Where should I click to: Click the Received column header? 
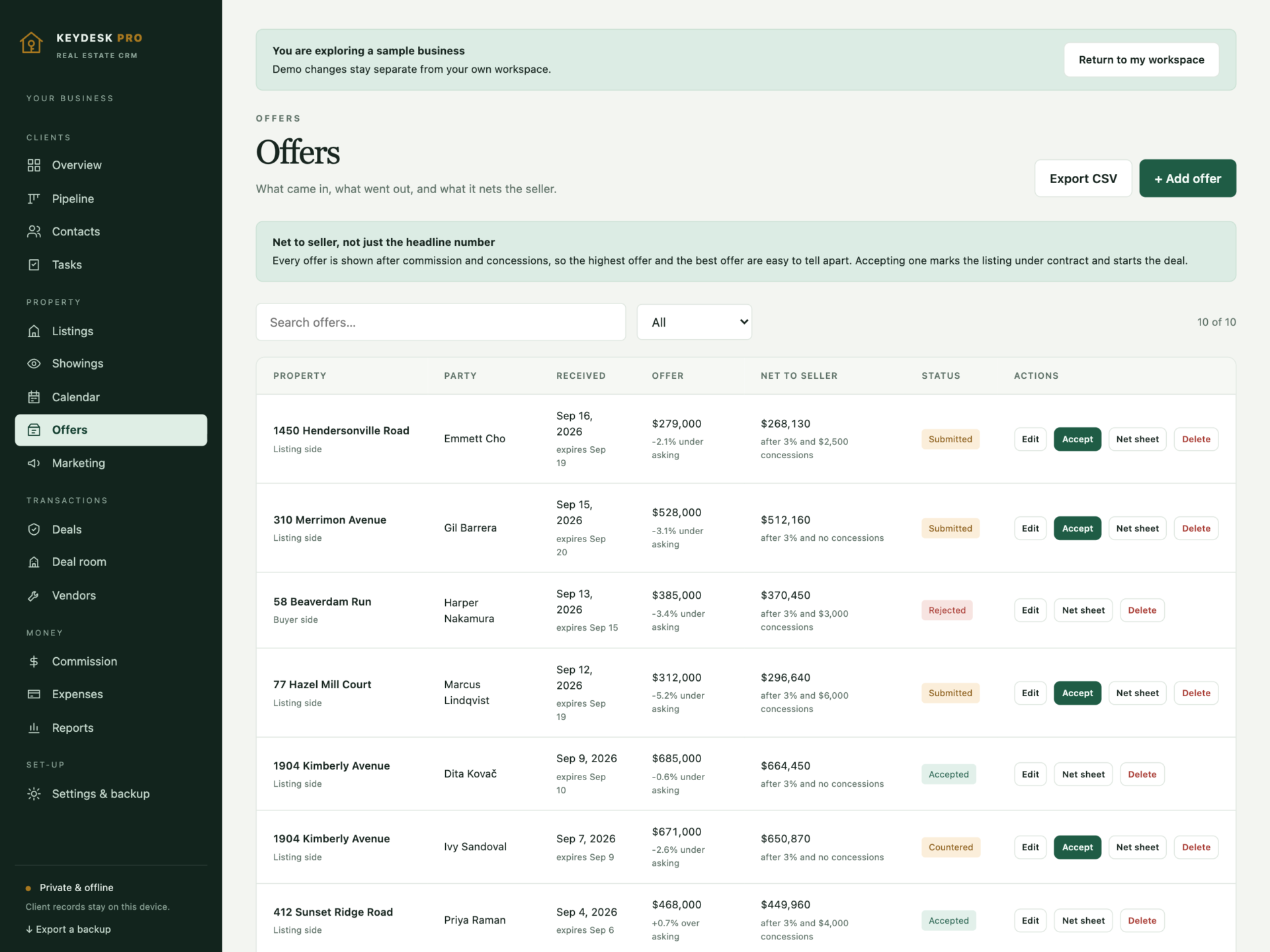click(x=581, y=376)
